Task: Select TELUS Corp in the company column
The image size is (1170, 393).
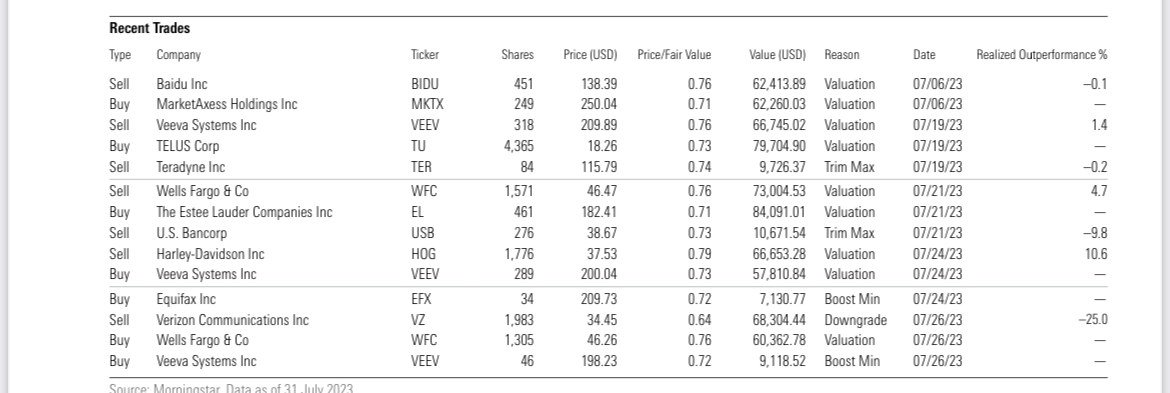Action: [187, 146]
